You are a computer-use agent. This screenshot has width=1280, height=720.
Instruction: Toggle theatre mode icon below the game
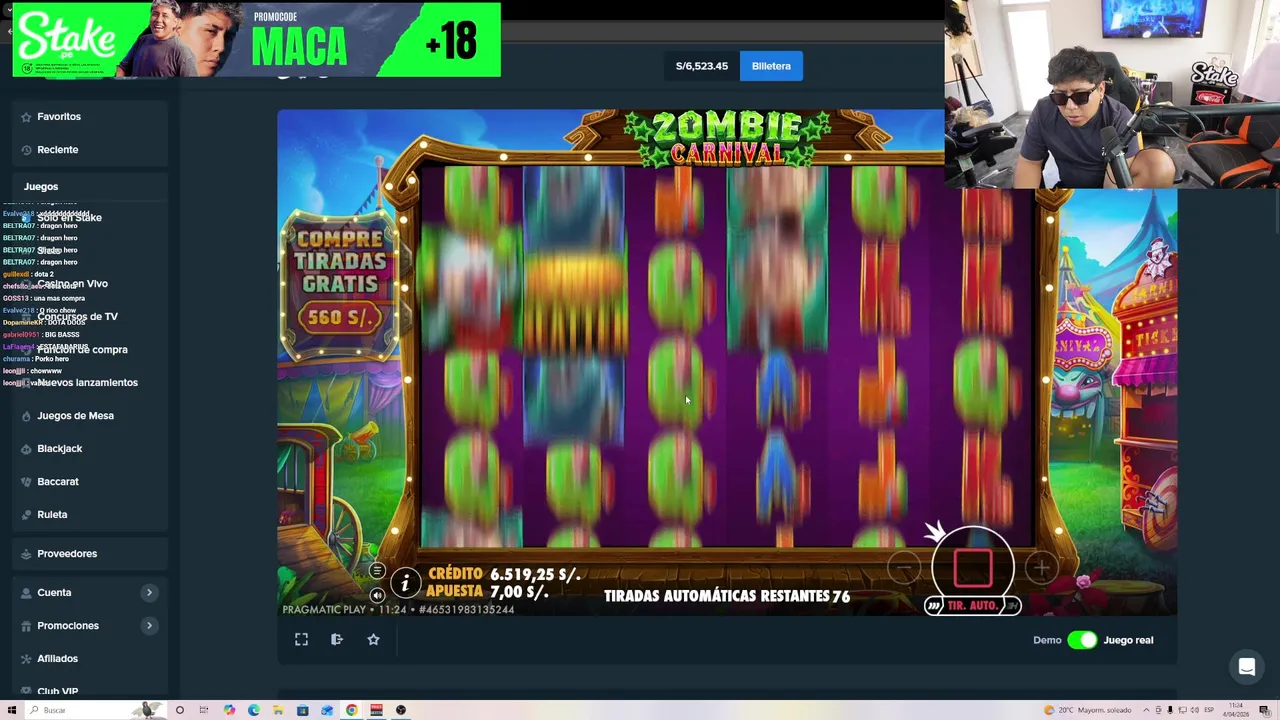coord(337,639)
